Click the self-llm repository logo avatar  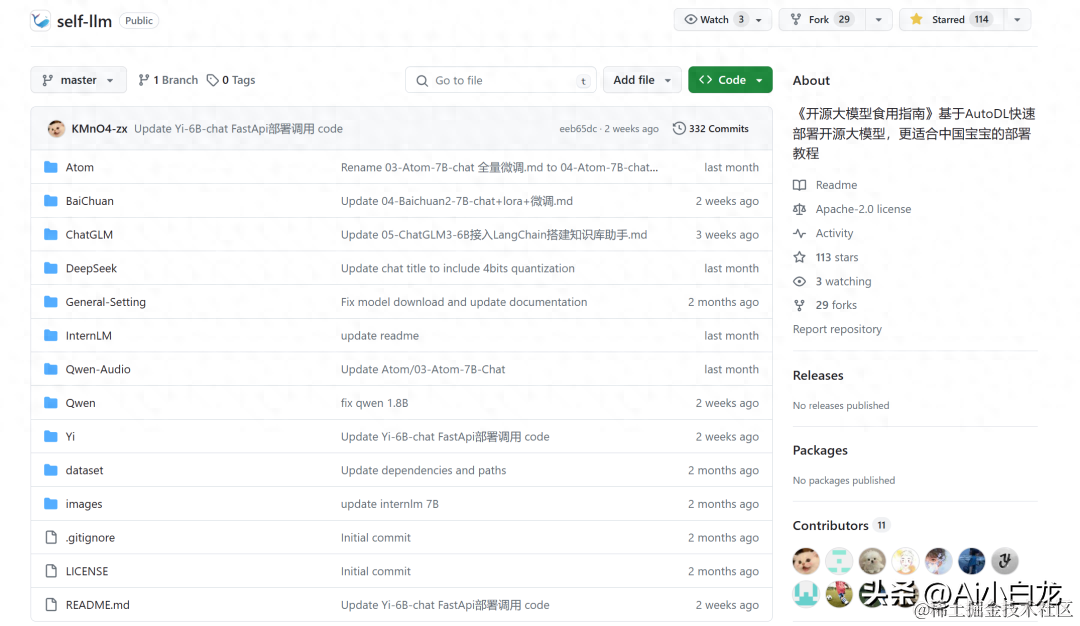click(x=41, y=21)
